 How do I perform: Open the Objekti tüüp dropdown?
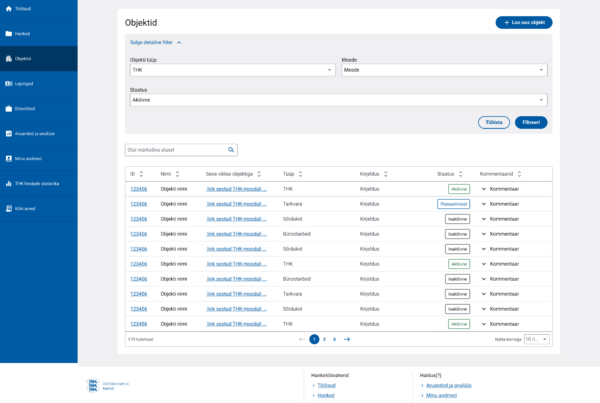pyautogui.click(x=232, y=70)
